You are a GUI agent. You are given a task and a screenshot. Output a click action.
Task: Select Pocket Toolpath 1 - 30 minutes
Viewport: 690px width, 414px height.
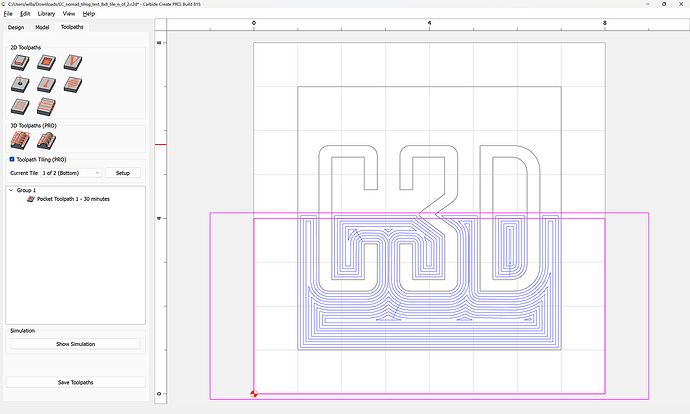(73, 199)
